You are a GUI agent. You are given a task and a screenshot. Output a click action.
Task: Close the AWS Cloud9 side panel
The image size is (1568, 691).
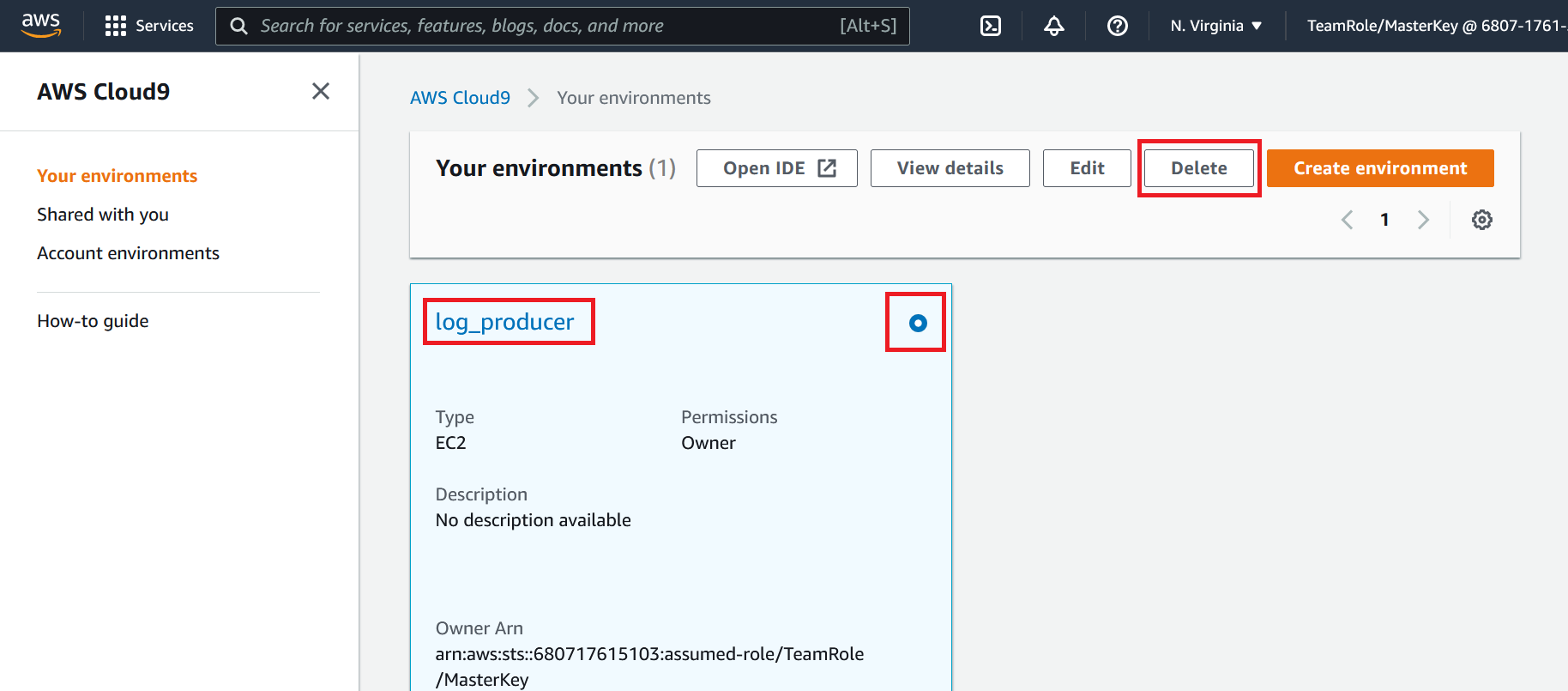pos(321,91)
